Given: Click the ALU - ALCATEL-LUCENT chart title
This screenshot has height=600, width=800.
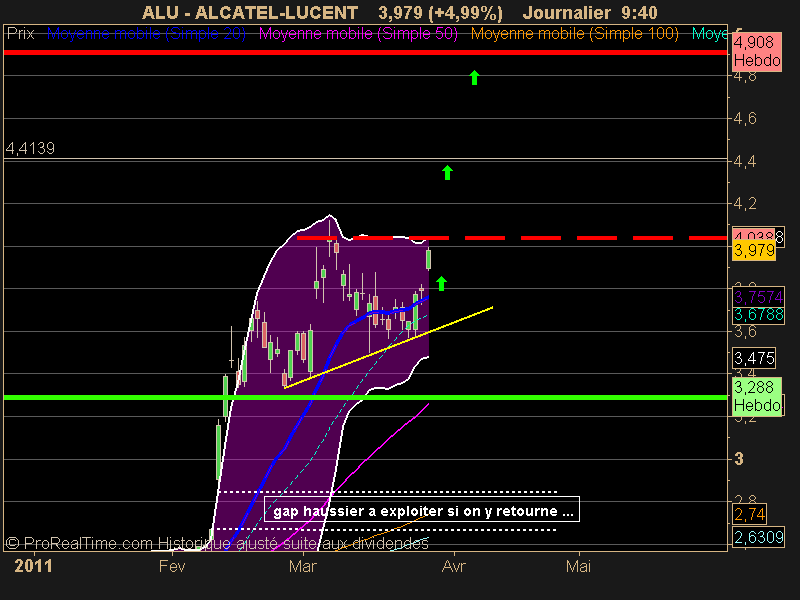Looking at the screenshot, I should 249,13.
